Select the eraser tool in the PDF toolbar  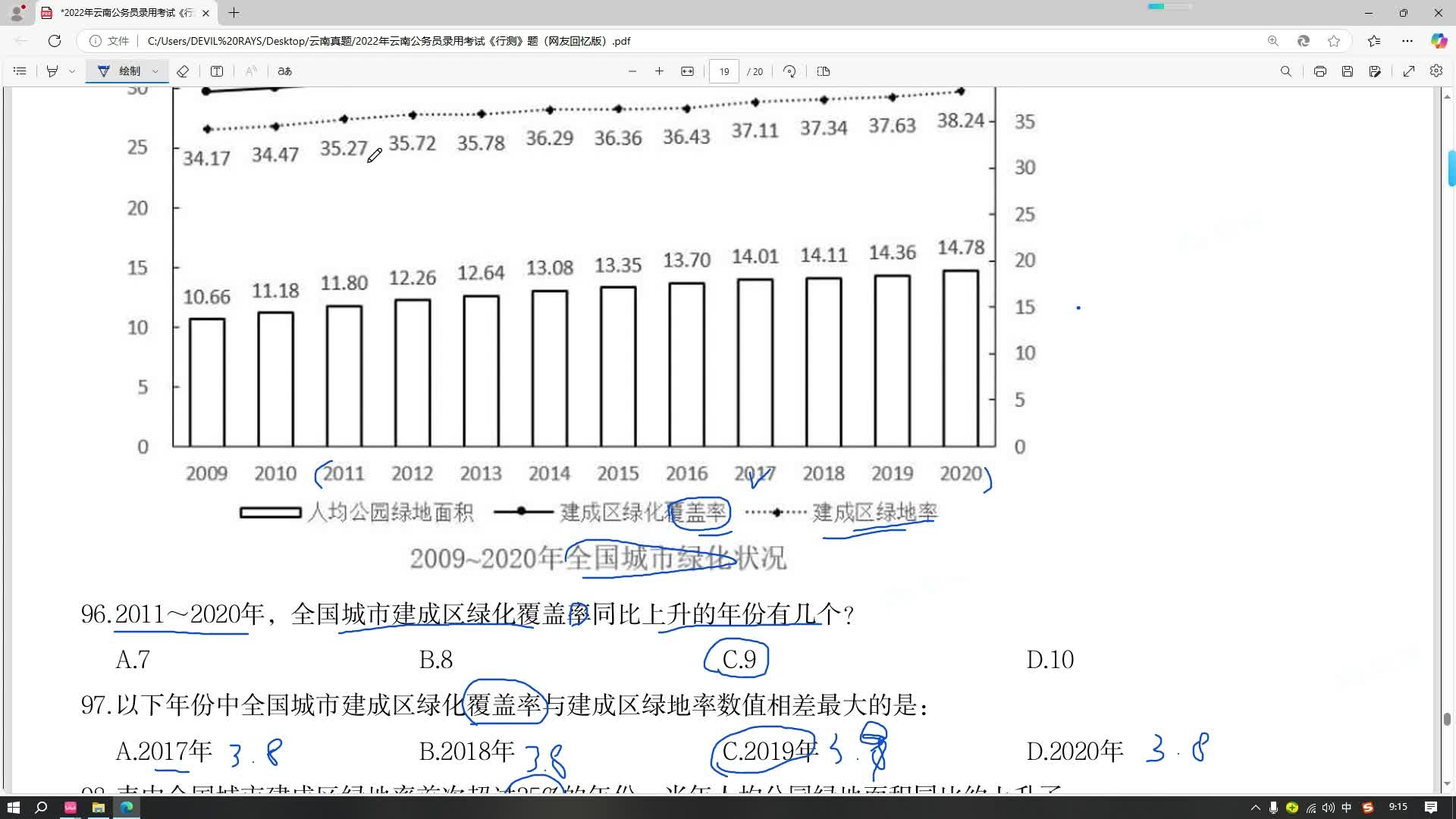(182, 71)
